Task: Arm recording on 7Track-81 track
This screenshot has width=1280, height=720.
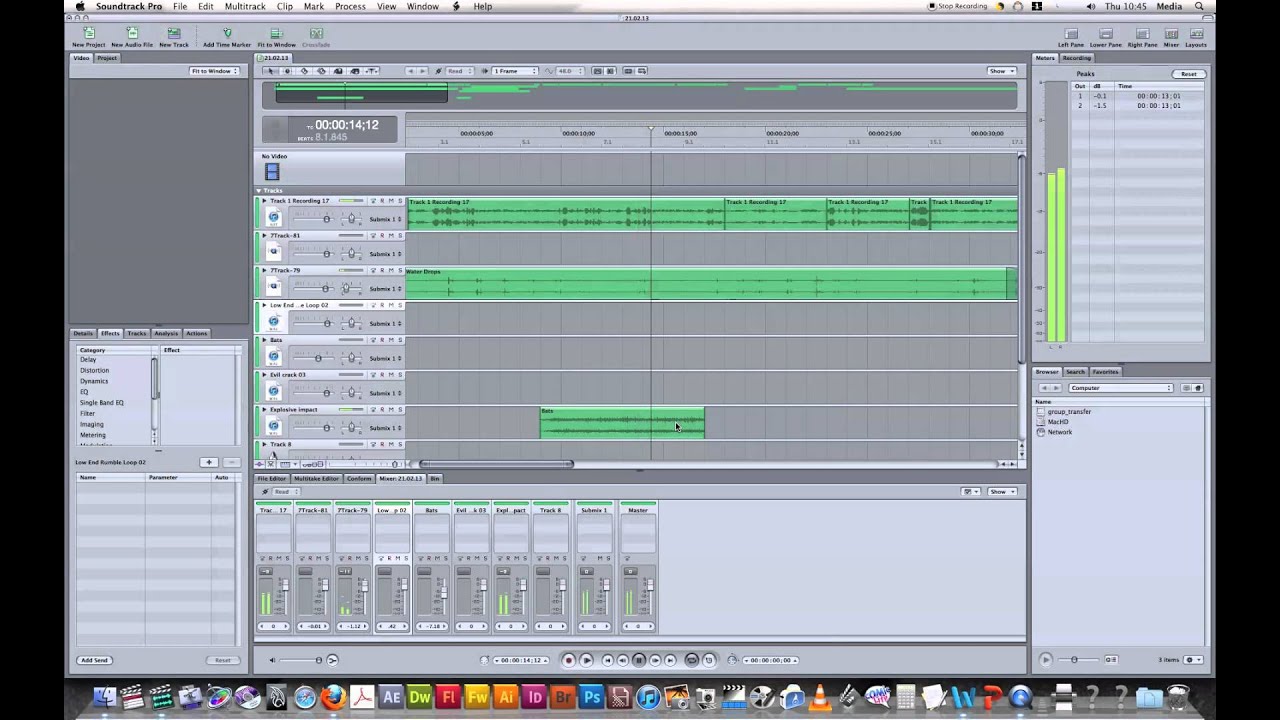Action: point(381,236)
